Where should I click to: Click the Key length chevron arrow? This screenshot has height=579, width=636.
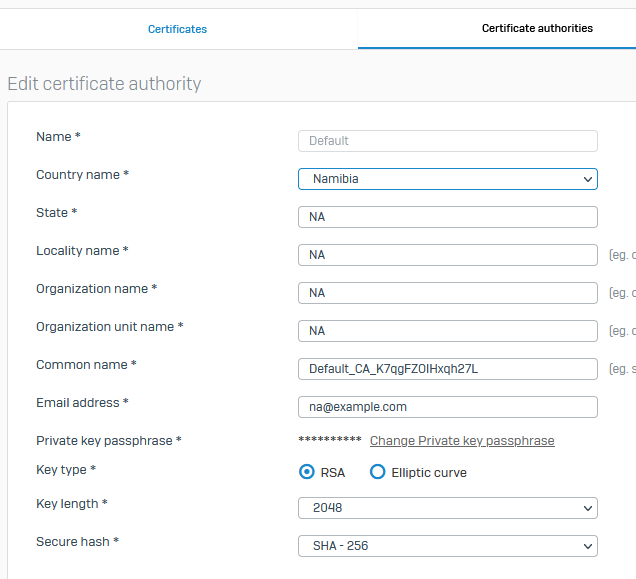coord(588,508)
